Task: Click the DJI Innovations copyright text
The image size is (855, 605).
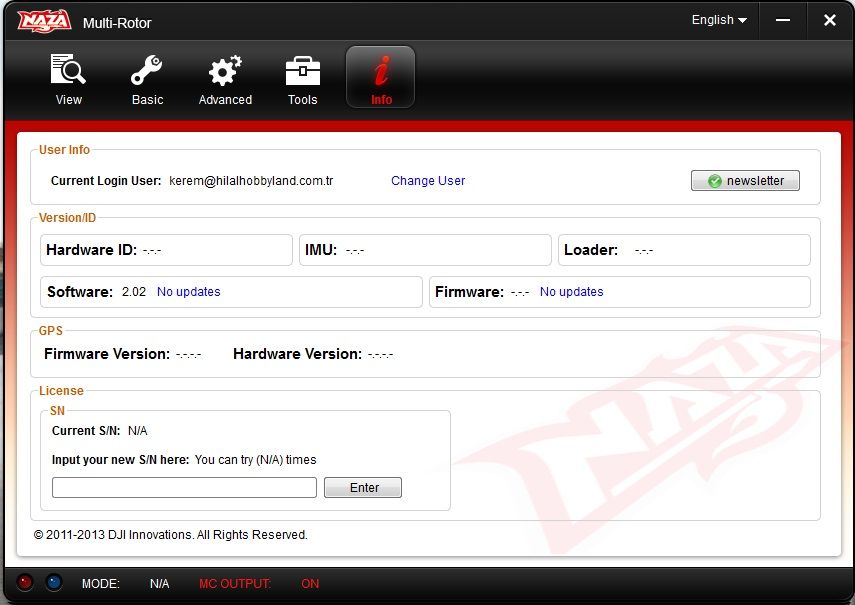Action: [x=171, y=535]
